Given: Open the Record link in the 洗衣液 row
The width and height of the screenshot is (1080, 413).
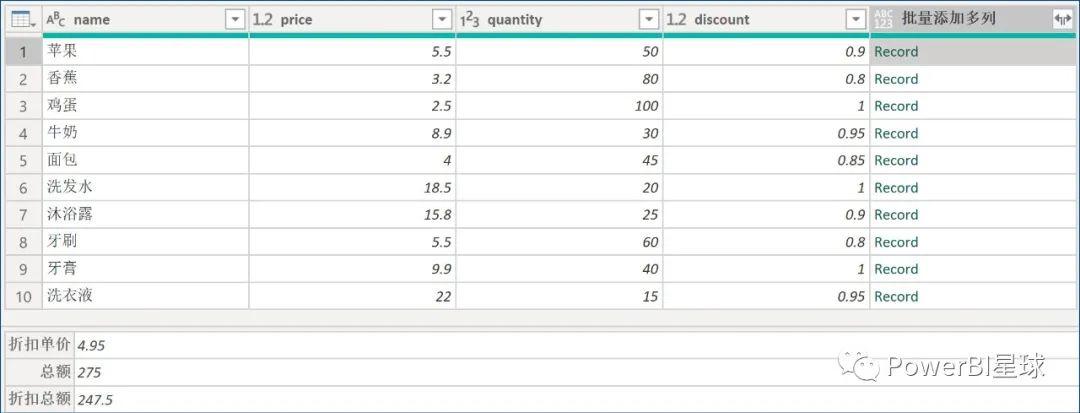Looking at the screenshot, I should coord(896,297).
